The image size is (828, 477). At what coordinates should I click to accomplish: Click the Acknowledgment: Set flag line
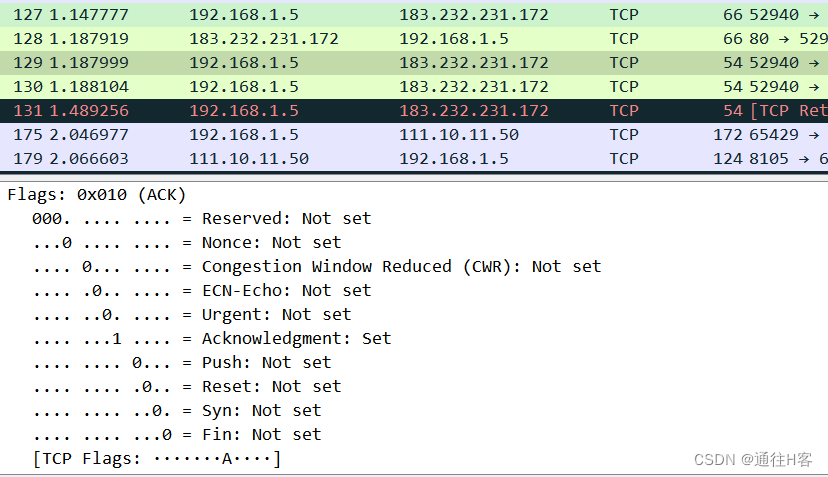pos(296,338)
